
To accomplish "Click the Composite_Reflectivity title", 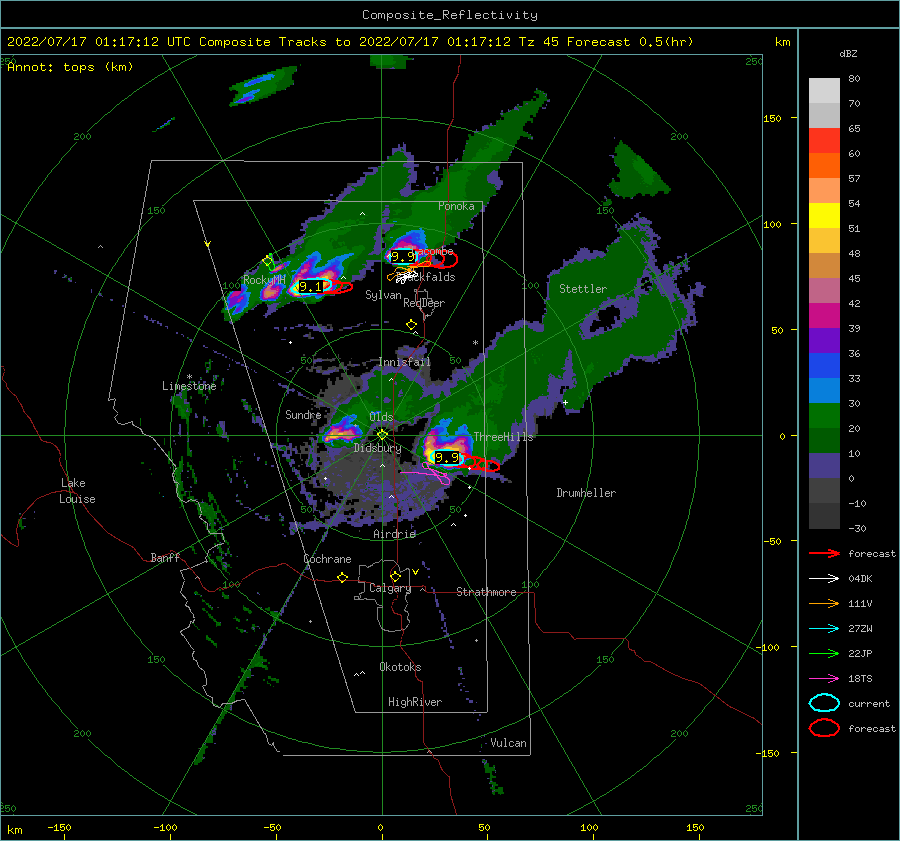I will pyautogui.click(x=450, y=15).
